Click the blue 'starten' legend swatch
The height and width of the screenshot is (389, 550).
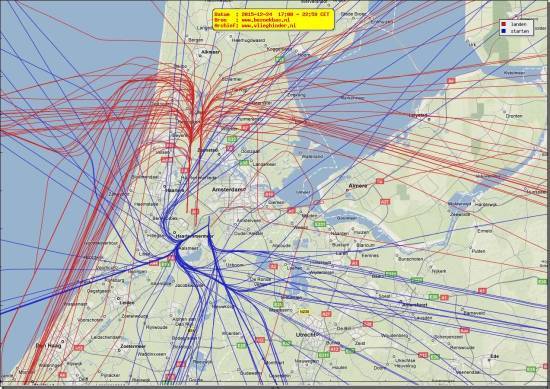(x=504, y=31)
